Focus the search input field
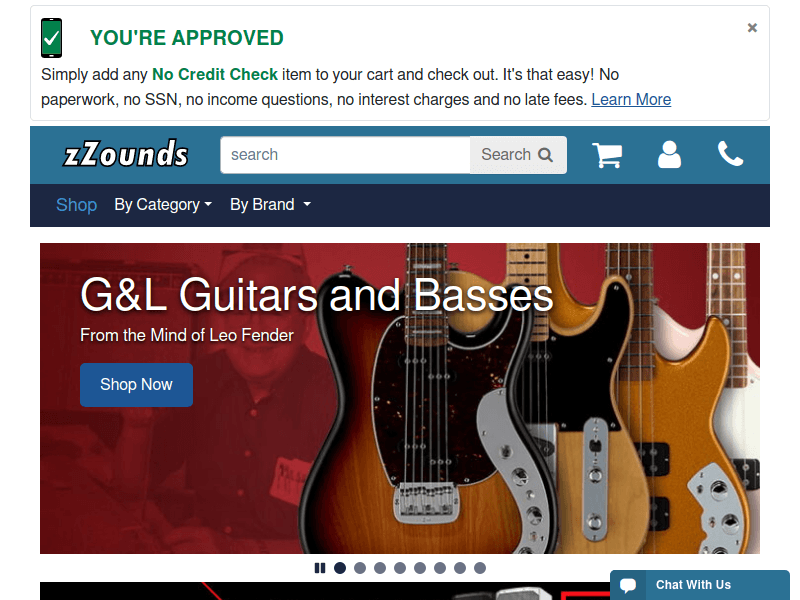Image resolution: width=800 pixels, height=600 pixels. [345, 155]
